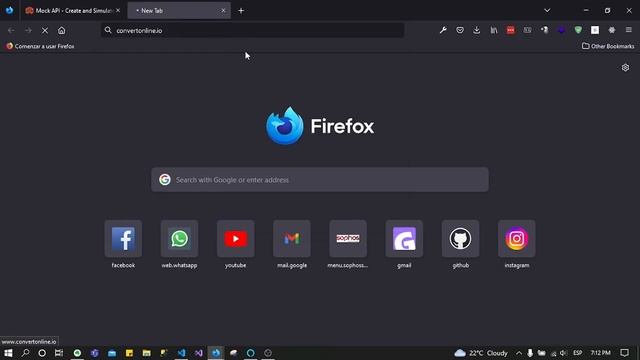Switch to the Mock API tab
This screenshot has width=640, height=360.
(x=73, y=11)
